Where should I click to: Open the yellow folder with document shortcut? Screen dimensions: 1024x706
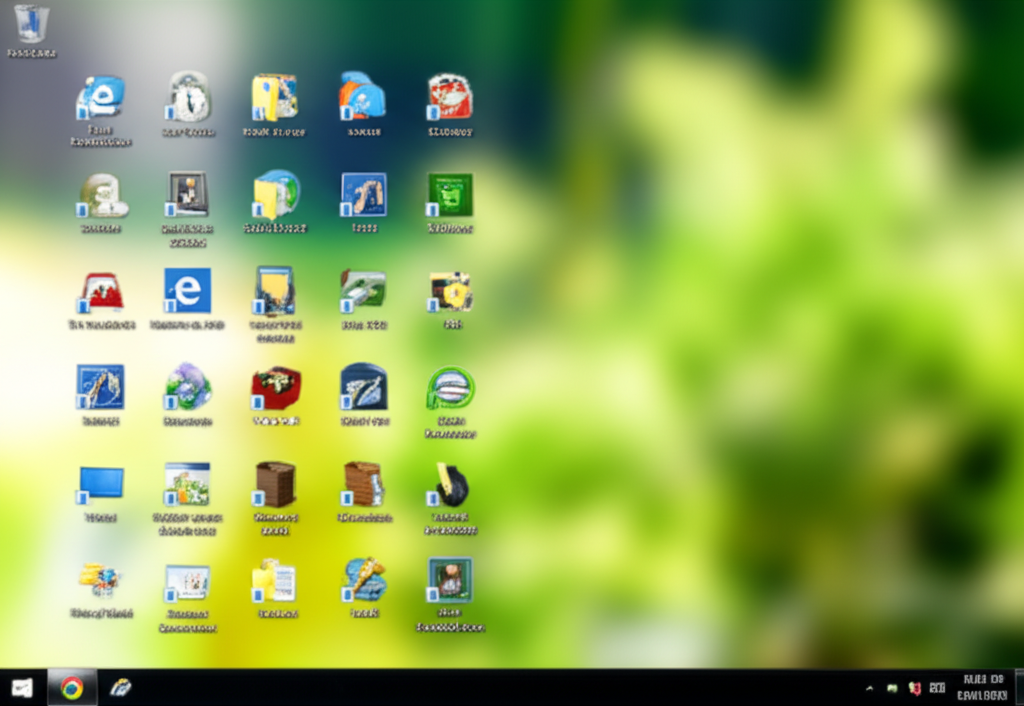pyautogui.click(x=275, y=580)
